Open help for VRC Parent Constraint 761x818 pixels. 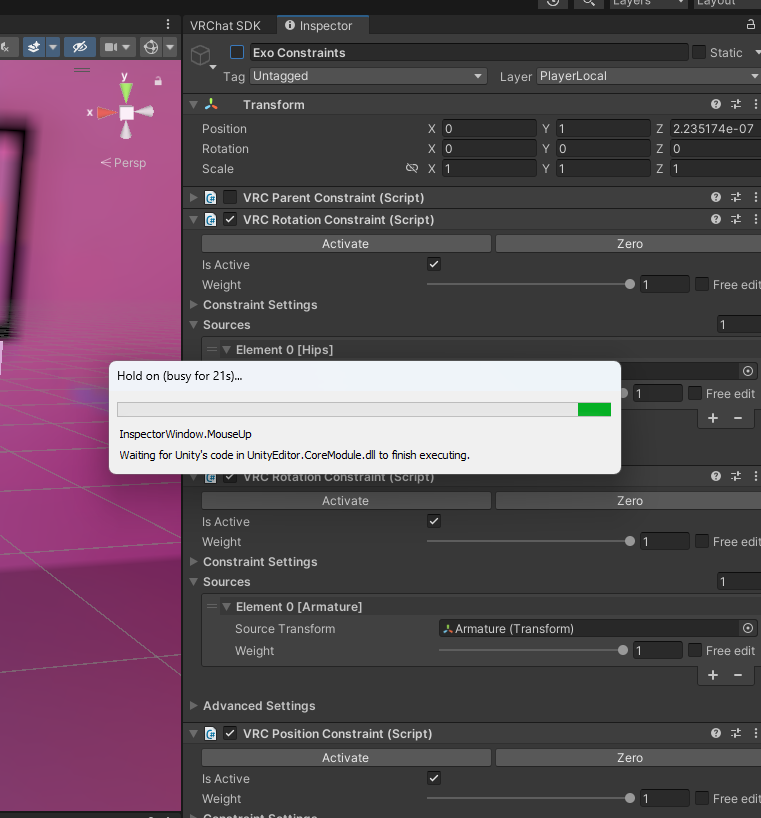point(716,197)
